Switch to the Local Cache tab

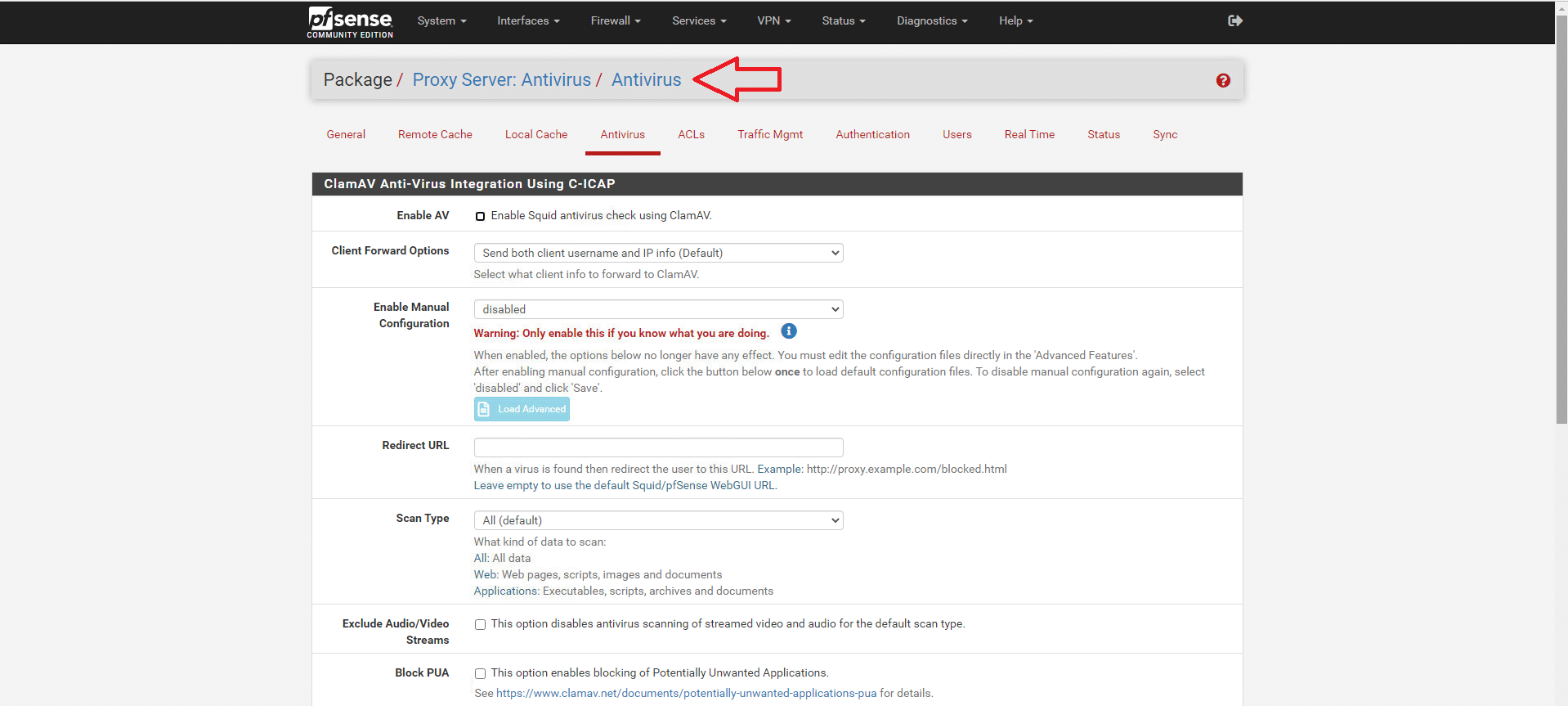pyautogui.click(x=536, y=134)
